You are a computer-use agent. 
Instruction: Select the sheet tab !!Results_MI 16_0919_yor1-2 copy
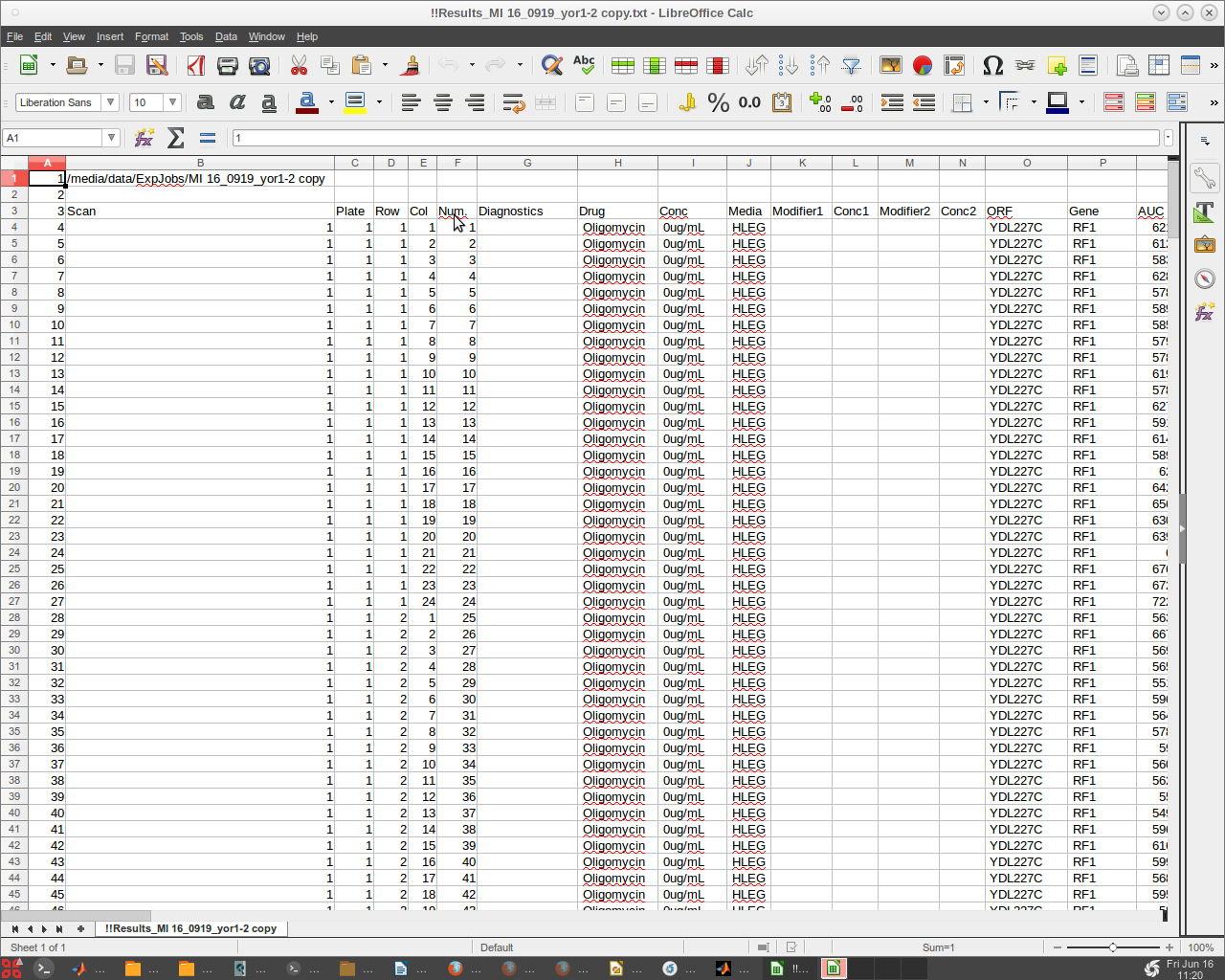click(190, 928)
